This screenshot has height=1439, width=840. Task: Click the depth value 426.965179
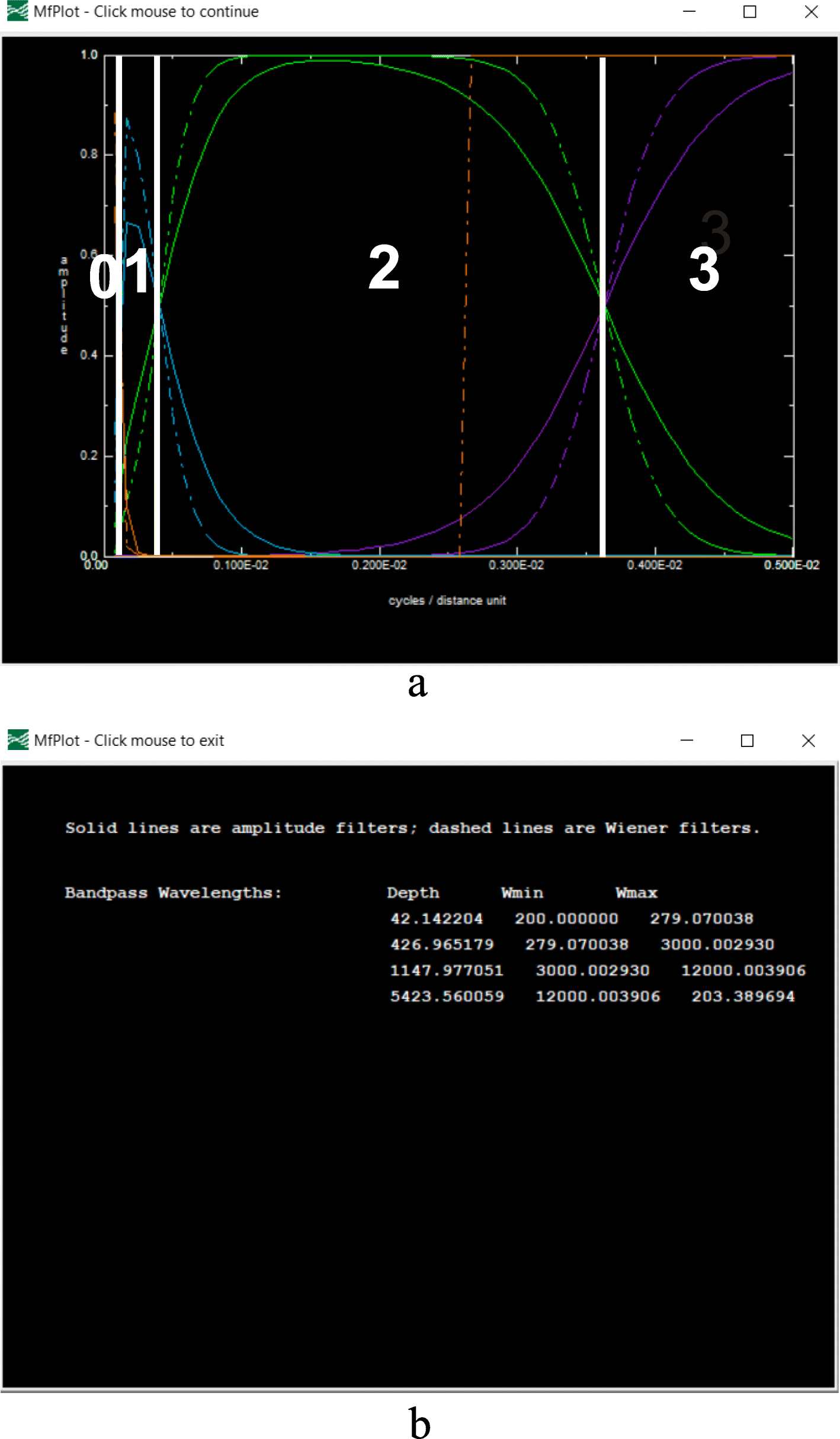coord(442,945)
